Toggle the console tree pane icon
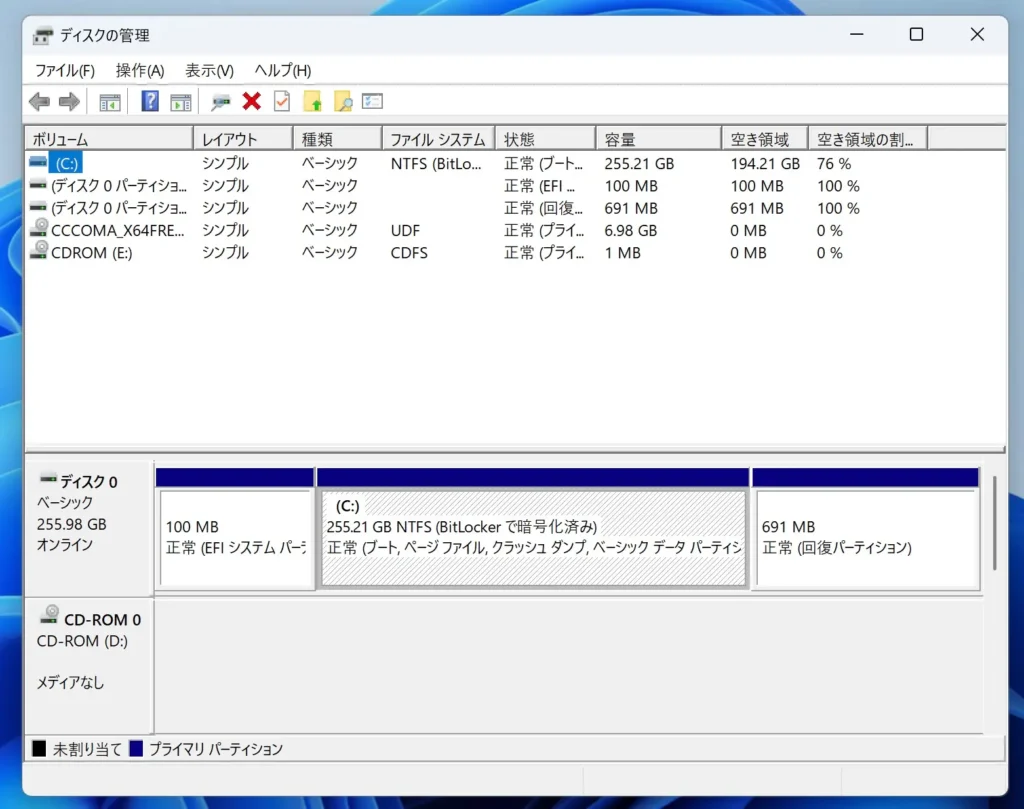 (109, 102)
